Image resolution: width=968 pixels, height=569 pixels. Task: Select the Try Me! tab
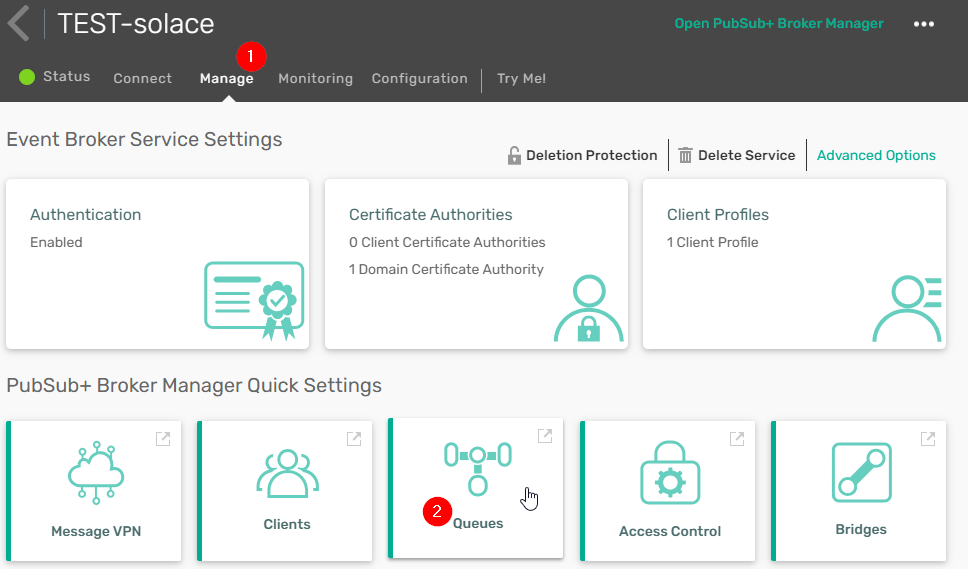[521, 78]
